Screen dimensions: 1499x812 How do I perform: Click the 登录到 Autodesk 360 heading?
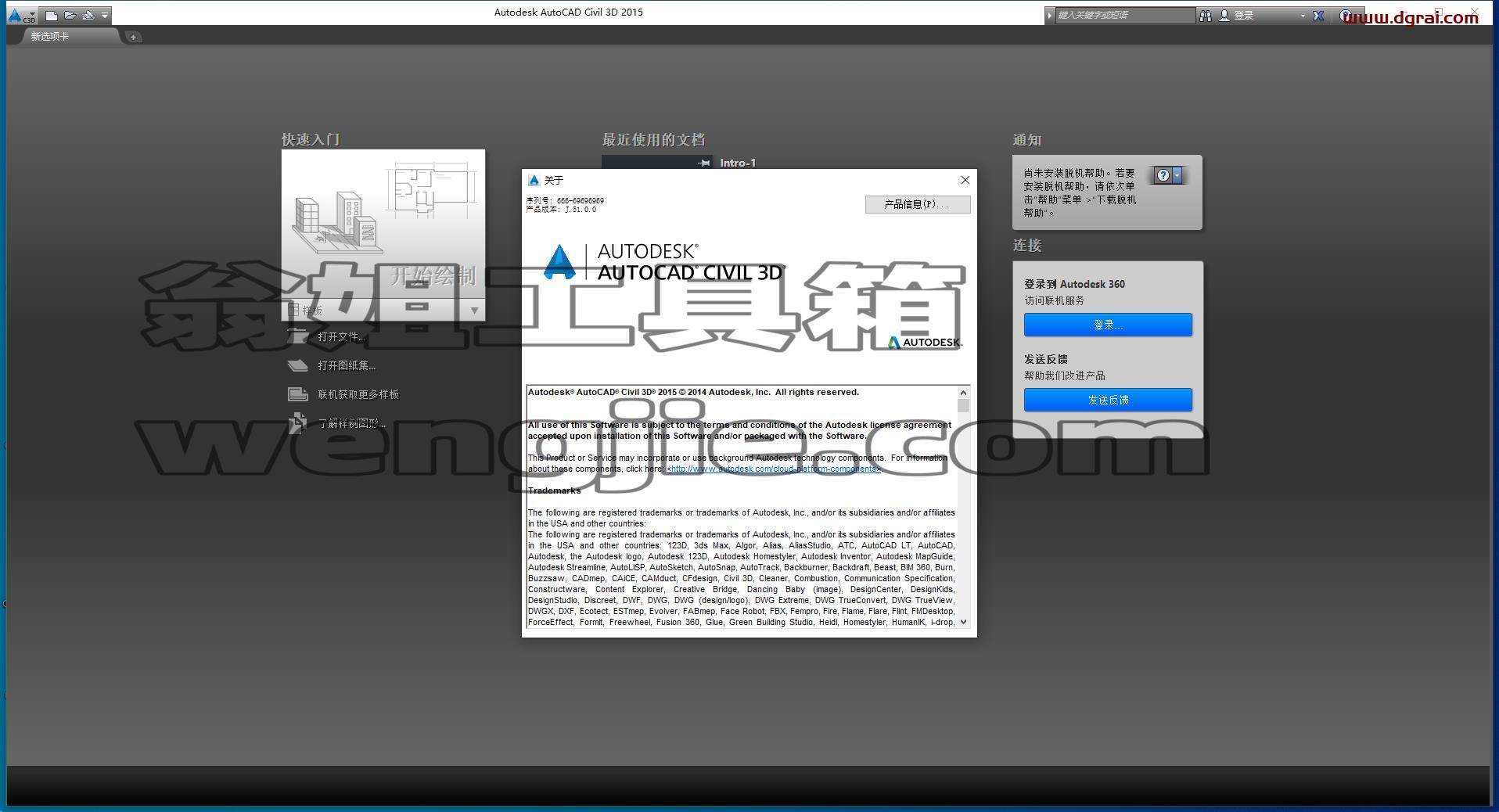(x=1074, y=284)
